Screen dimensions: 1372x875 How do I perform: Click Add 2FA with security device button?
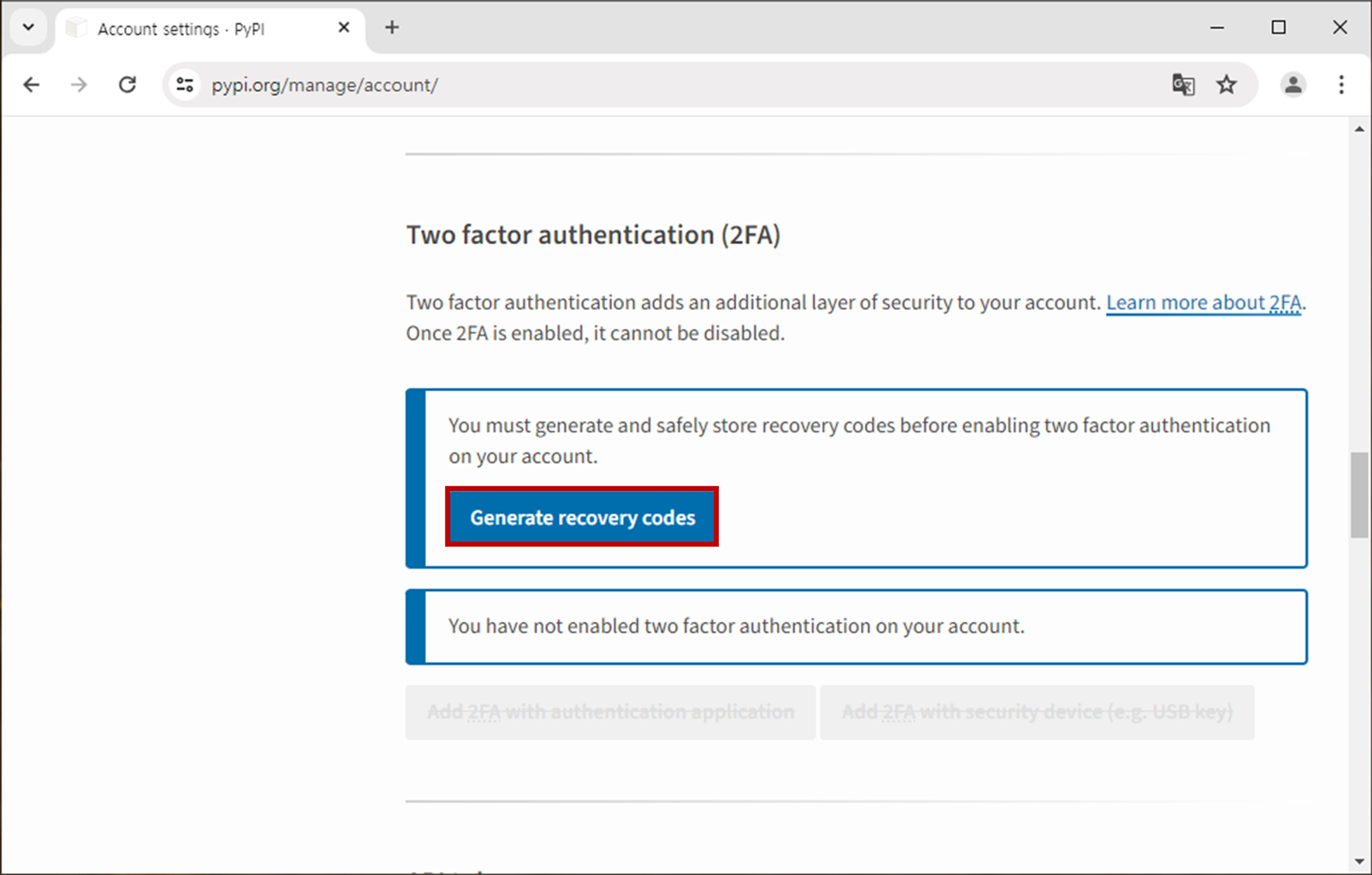[1037, 712]
